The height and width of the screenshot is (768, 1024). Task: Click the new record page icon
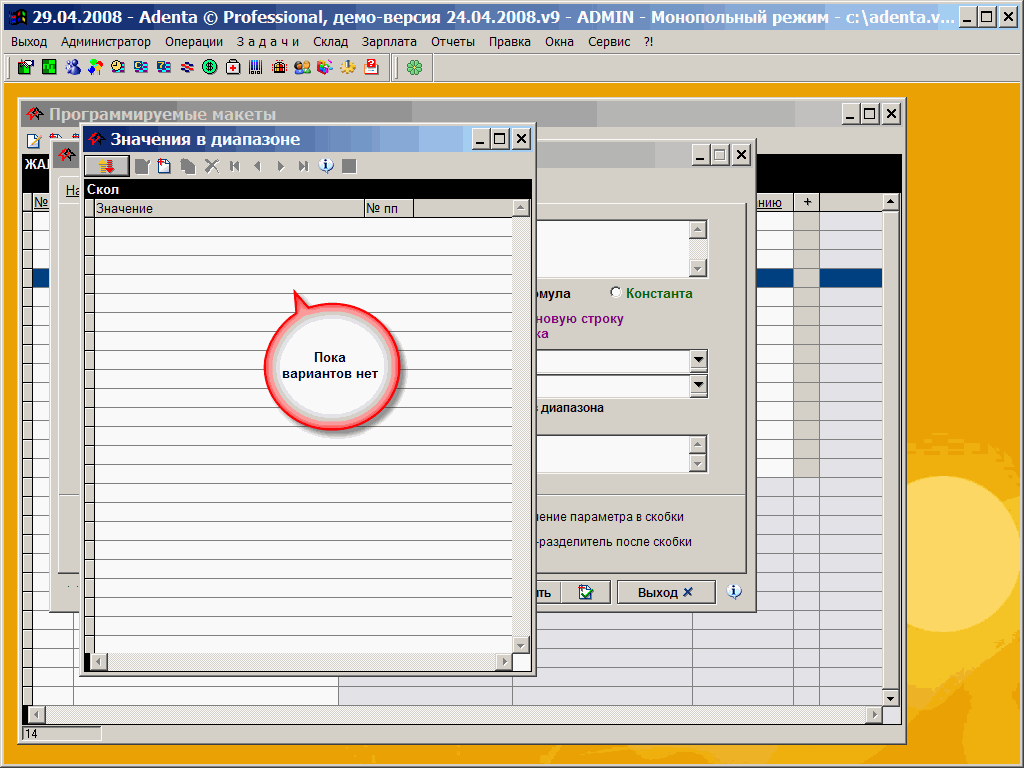click(x=164, y=166)
